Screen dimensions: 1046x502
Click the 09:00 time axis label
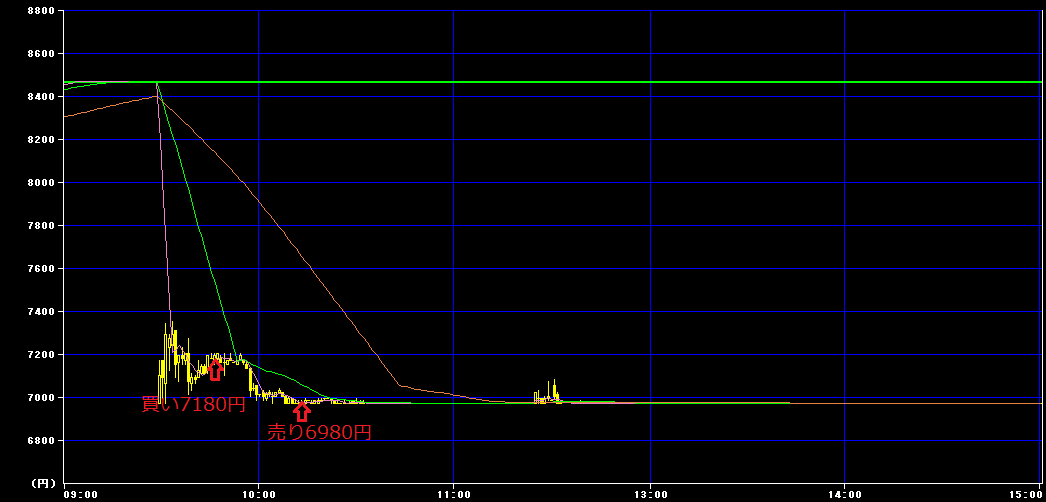[80, 495]
